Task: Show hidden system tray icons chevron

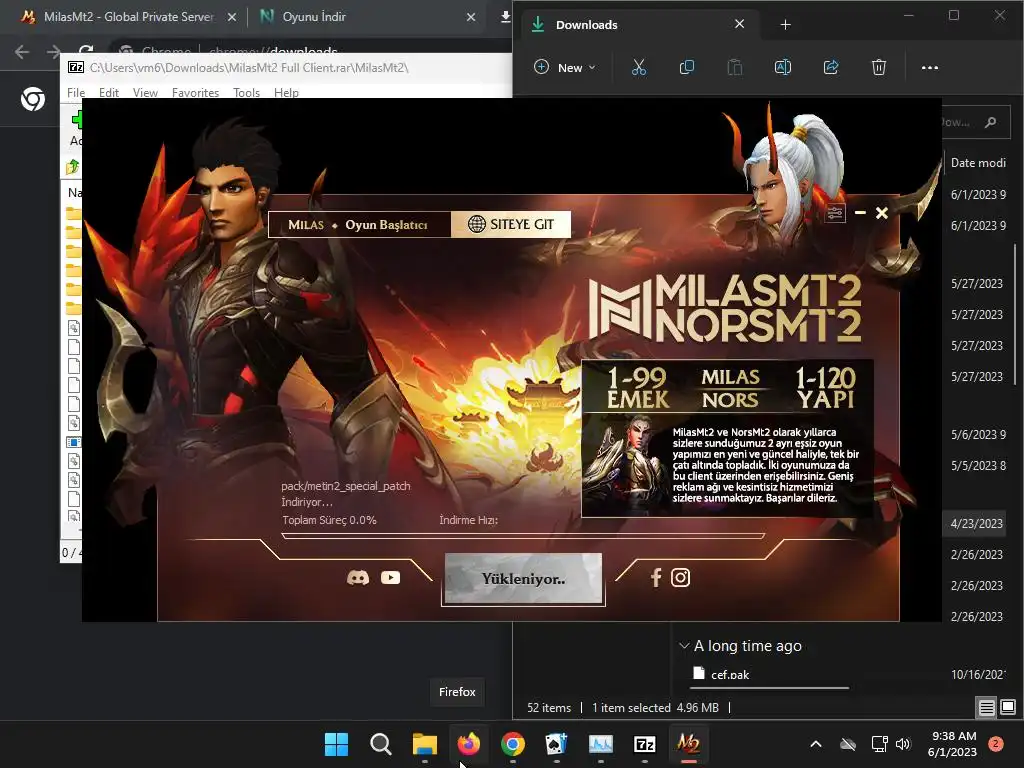Action: point(816,744)
